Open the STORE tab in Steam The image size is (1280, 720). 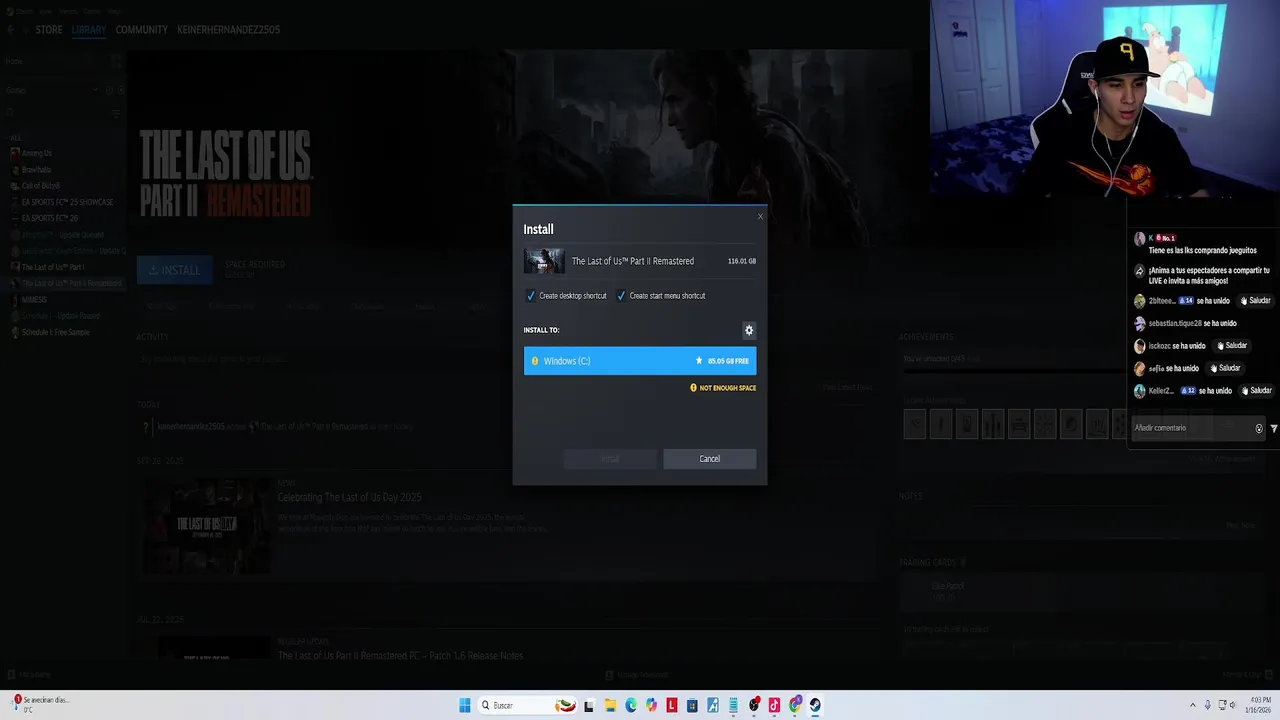49,30
